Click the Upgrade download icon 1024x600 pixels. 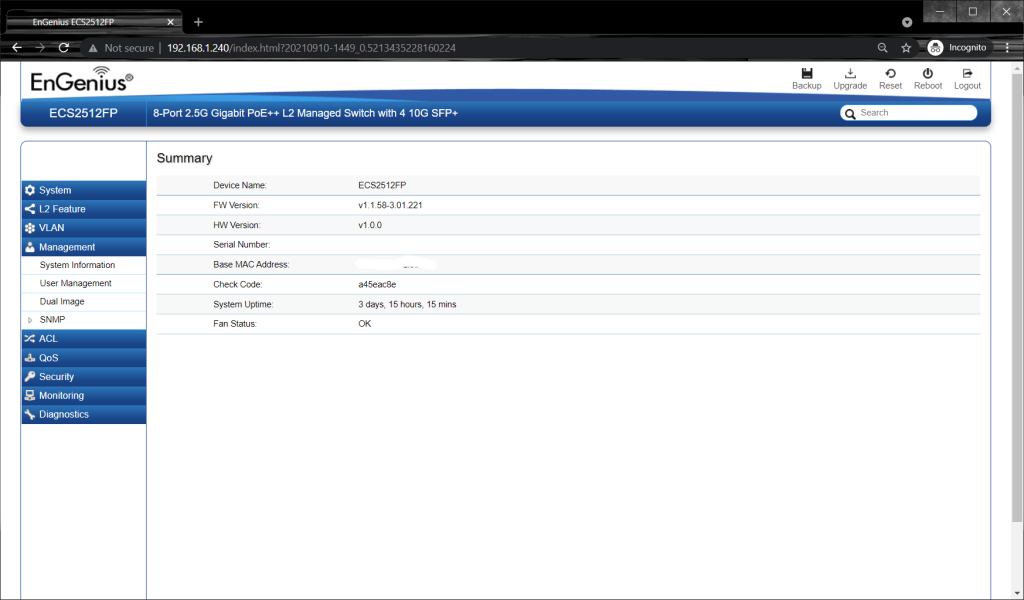click(850, 73)
